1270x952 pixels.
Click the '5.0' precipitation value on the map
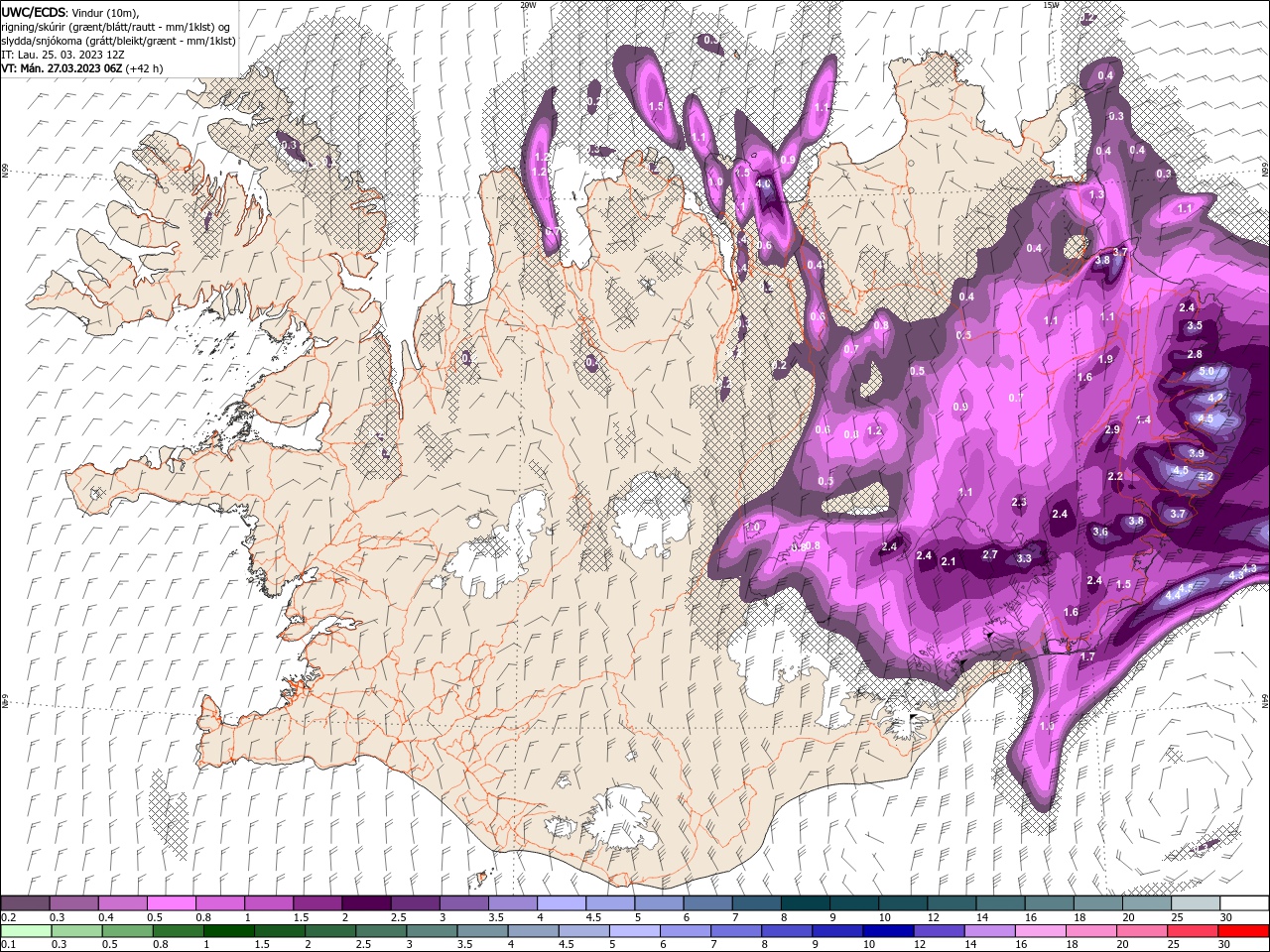pyautogui.click(x=1206, y=372)
